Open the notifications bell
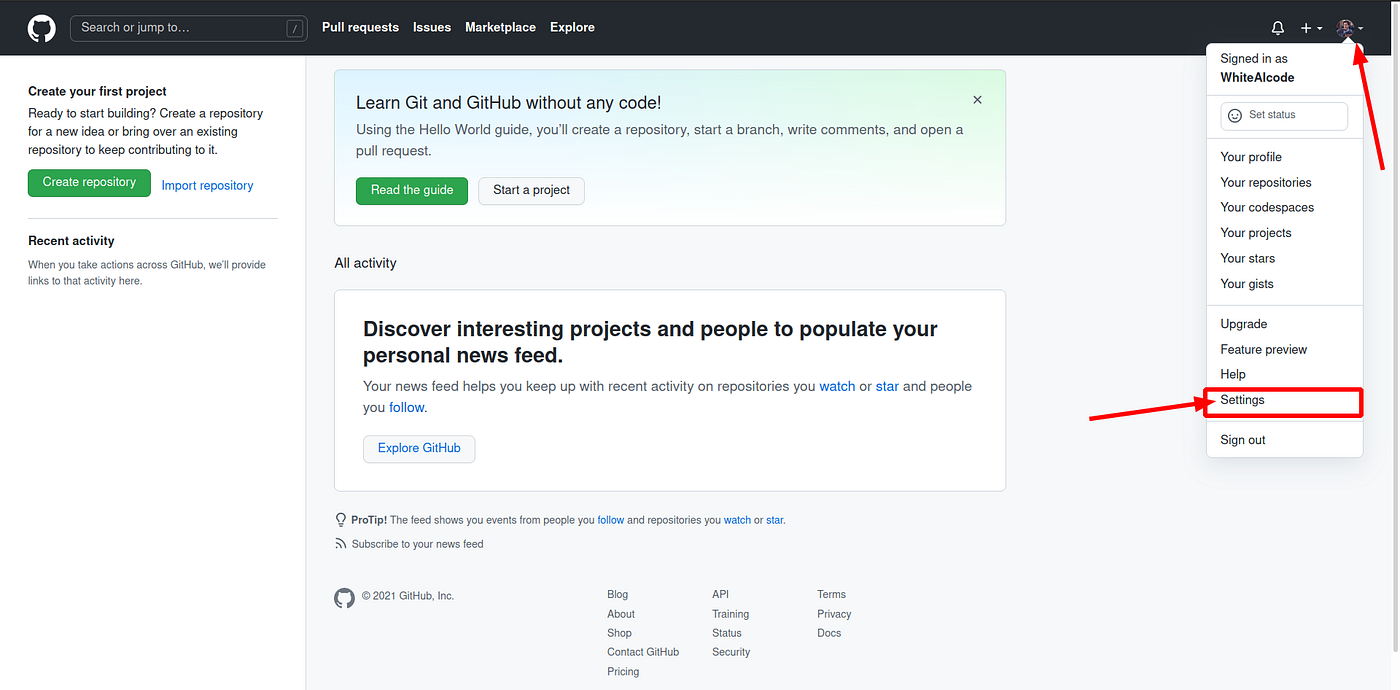1400x690 pixels. coord(1277,27)
